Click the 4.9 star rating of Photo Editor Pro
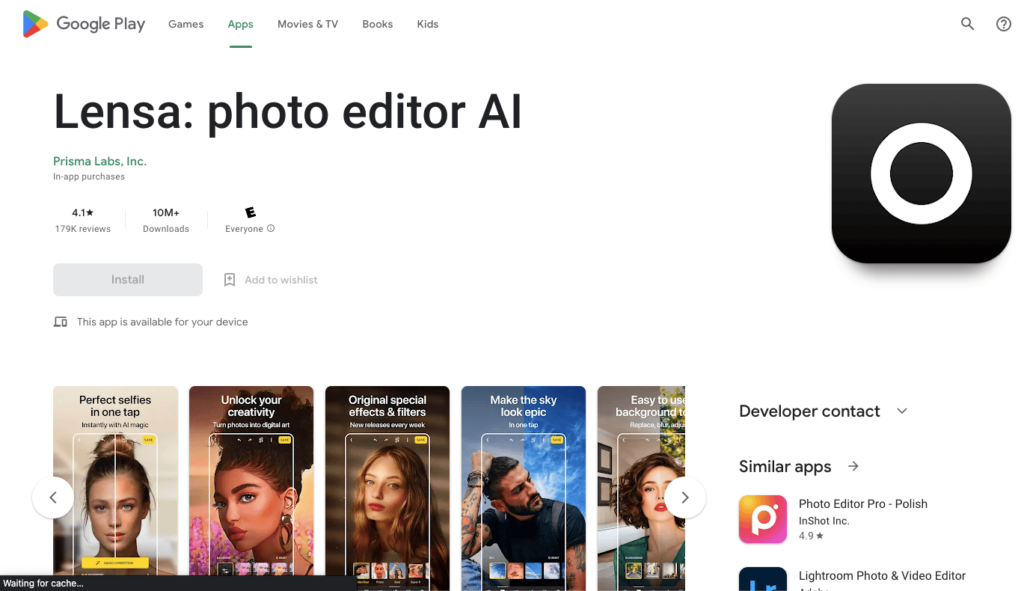 pyautogui.click(x=810, y=536)
